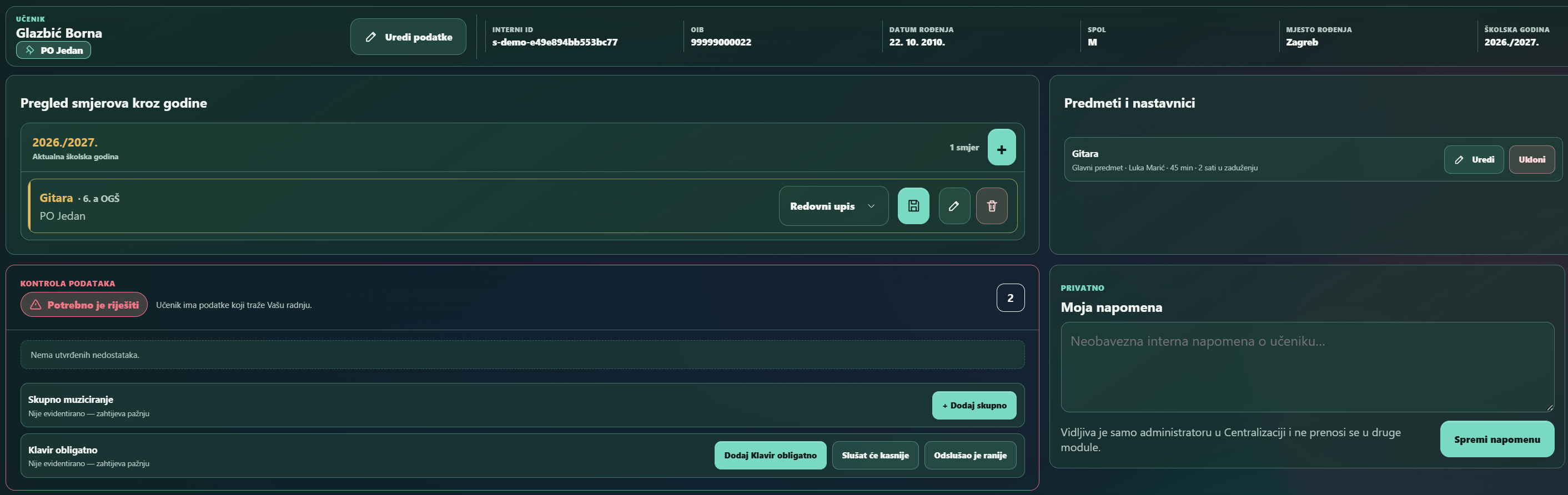Click the birthplace value Zagreb
Image resolution: width=1568 pixels, height=495 pixels.
click(x=1301, y=42)
